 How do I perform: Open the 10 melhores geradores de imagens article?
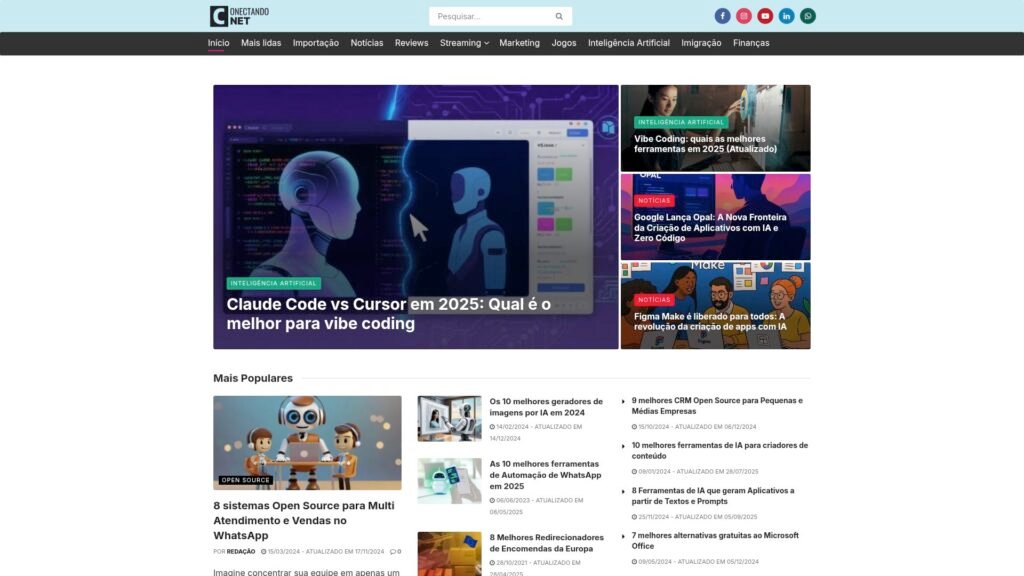(x=546, y=407)
